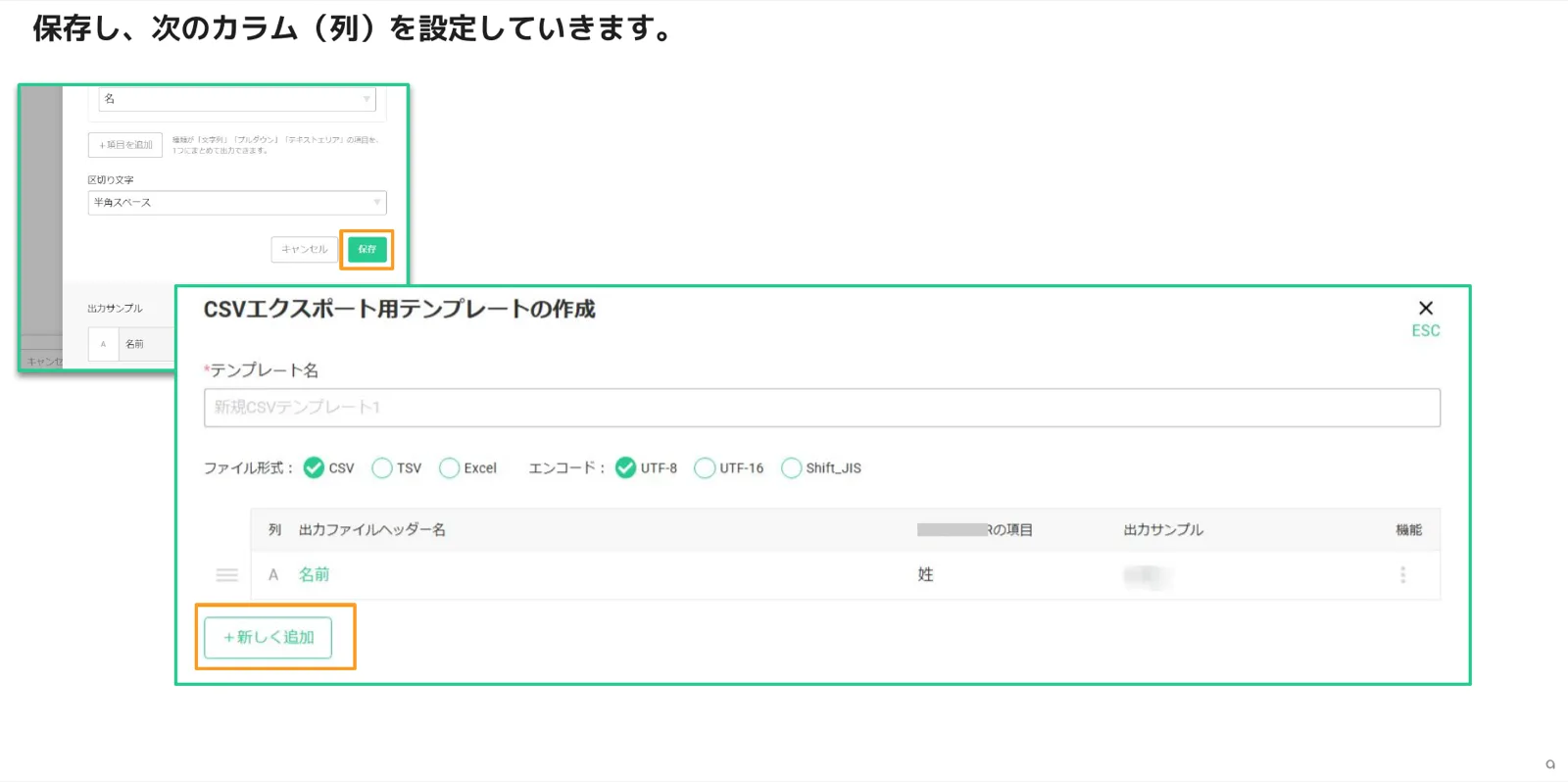Viewport: 1568px width, 782px height.
Task: Click the 名前 header name link
Action: [314, 575]
